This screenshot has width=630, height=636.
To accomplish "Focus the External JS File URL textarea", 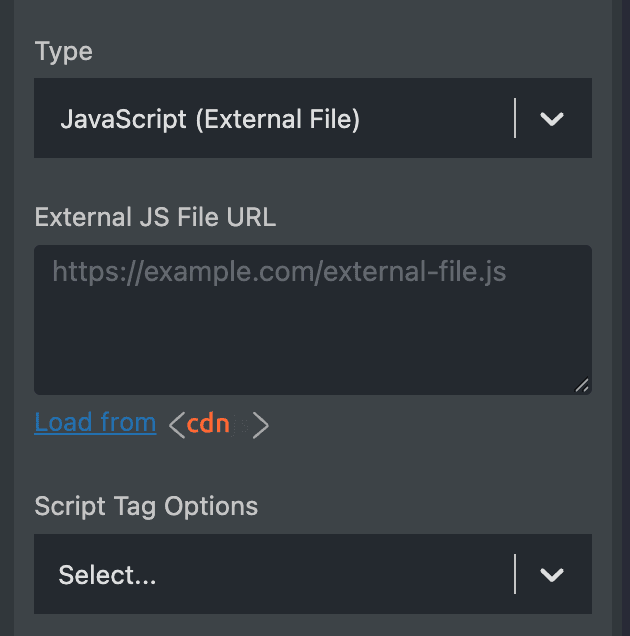I will 313,320.
